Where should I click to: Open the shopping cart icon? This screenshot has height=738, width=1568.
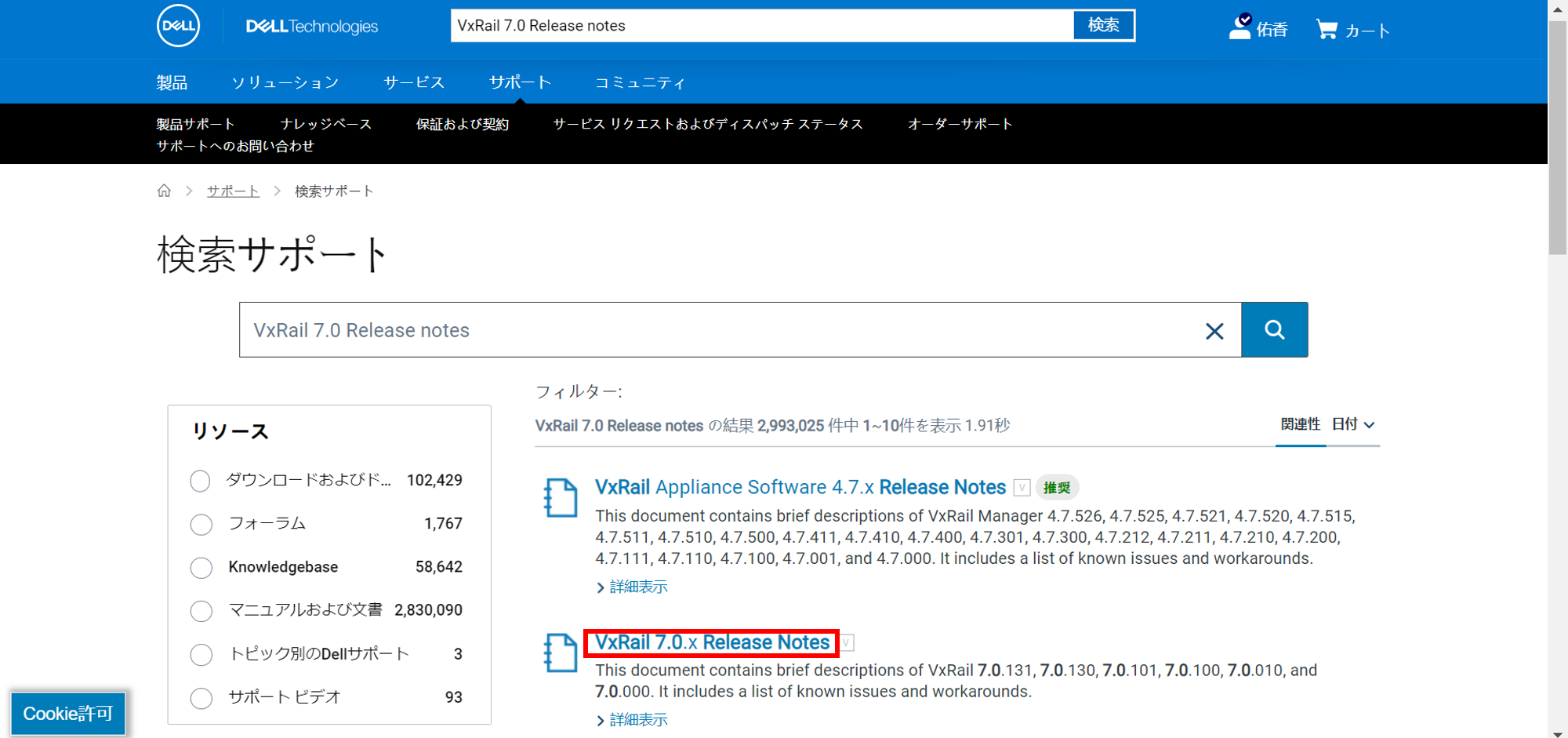(x=1327, y=30)
